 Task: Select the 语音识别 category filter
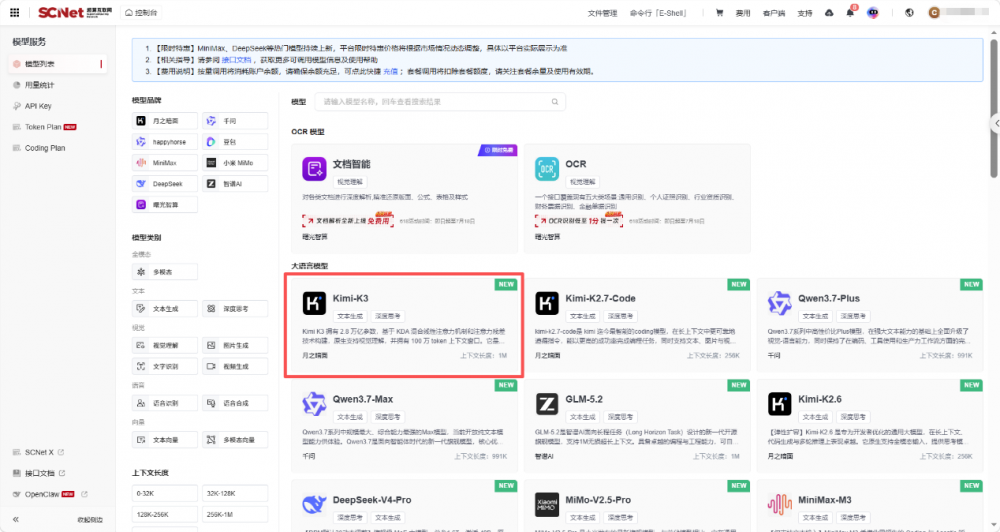coord(165,403)
